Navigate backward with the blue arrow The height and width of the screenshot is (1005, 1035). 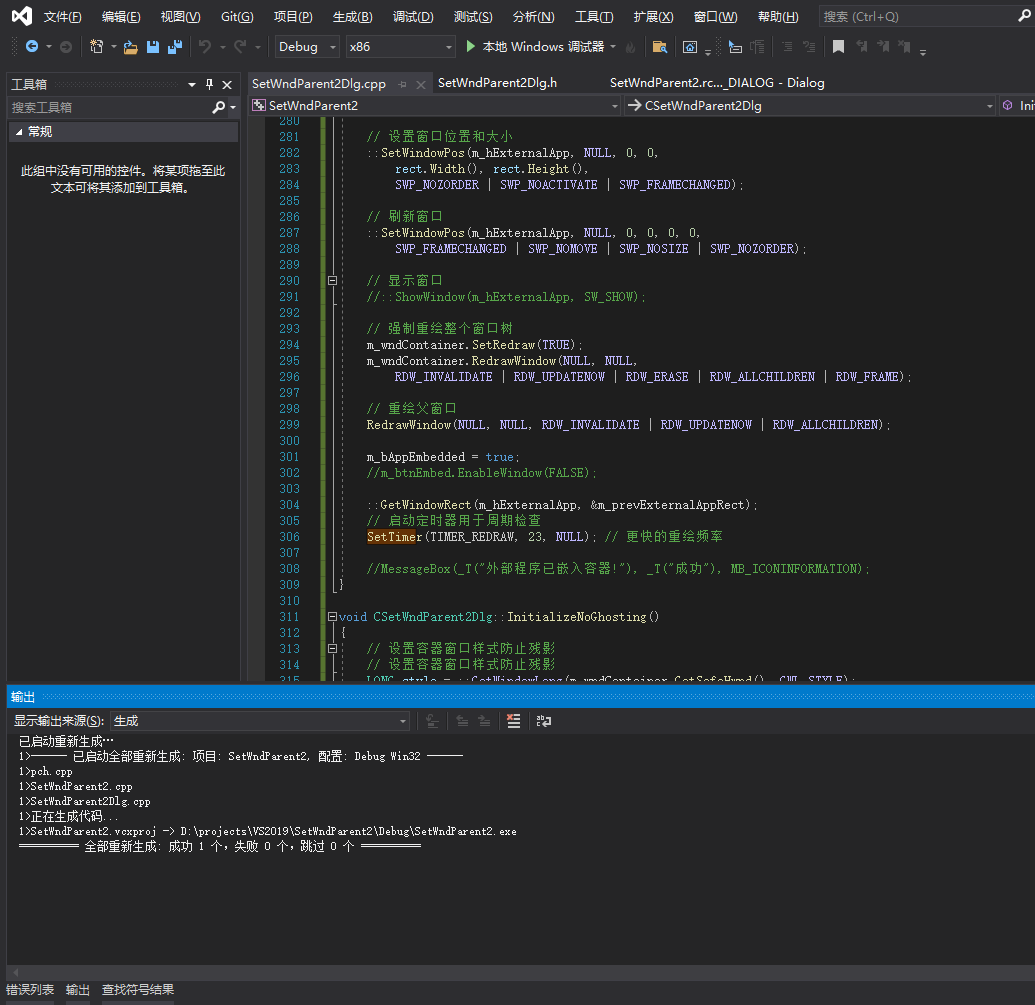(32, 46)
